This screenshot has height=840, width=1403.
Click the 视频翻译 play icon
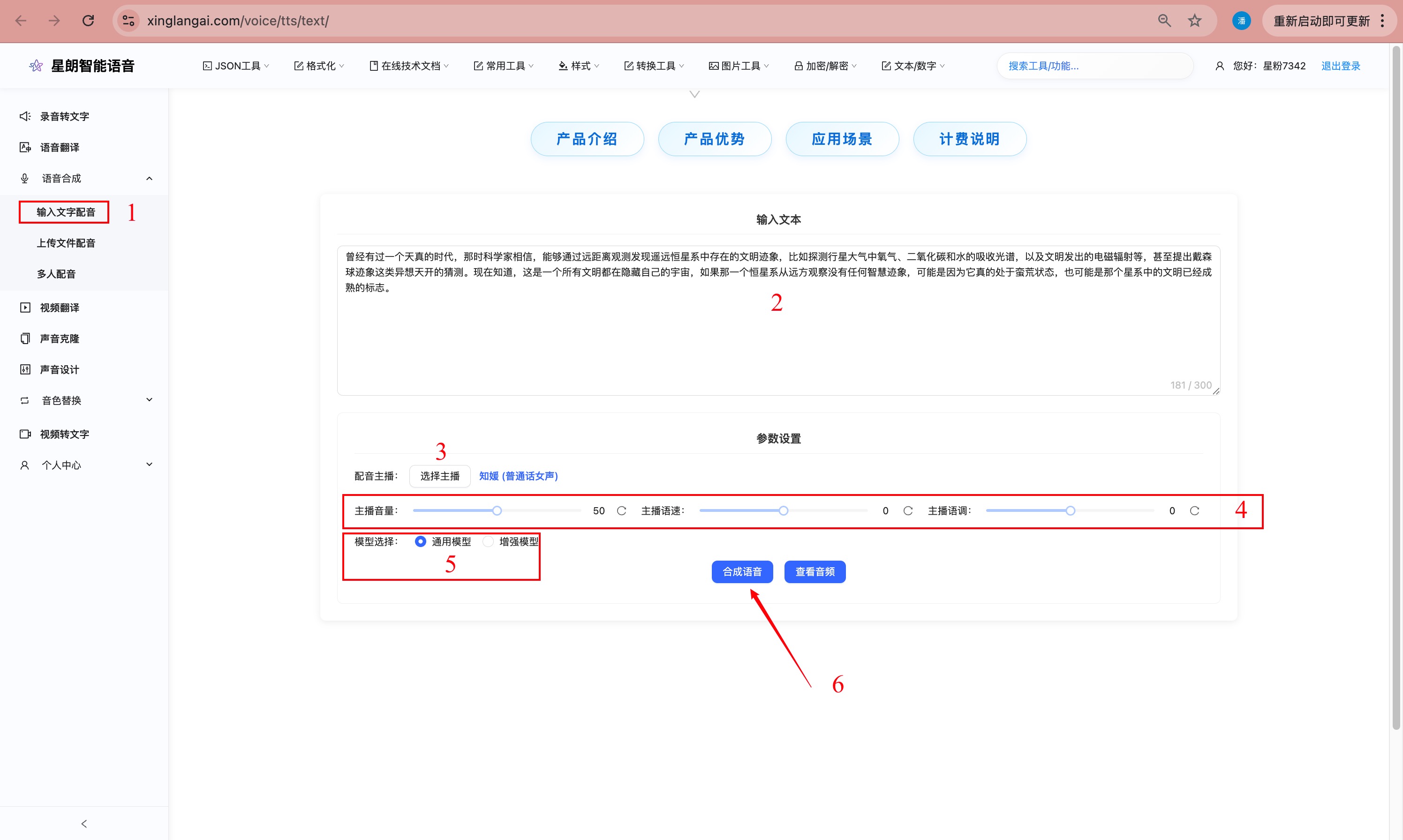click(25, 307)
